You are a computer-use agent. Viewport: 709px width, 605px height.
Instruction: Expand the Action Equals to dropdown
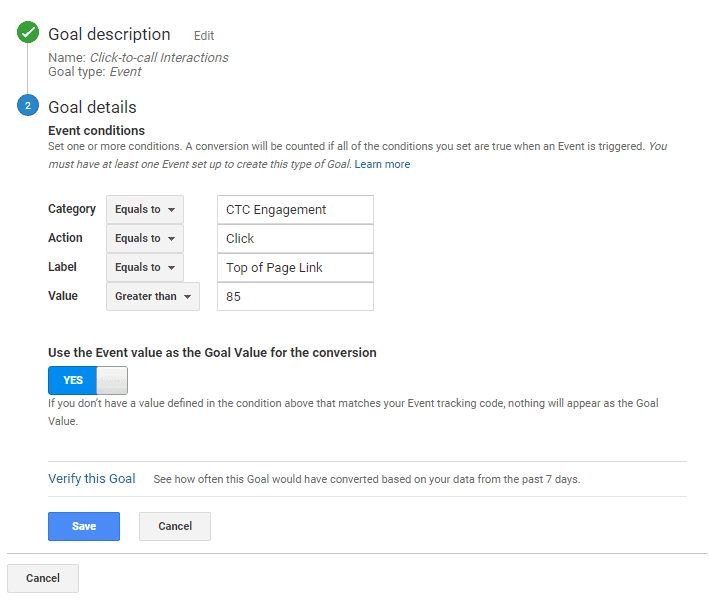tap(145, 238)
